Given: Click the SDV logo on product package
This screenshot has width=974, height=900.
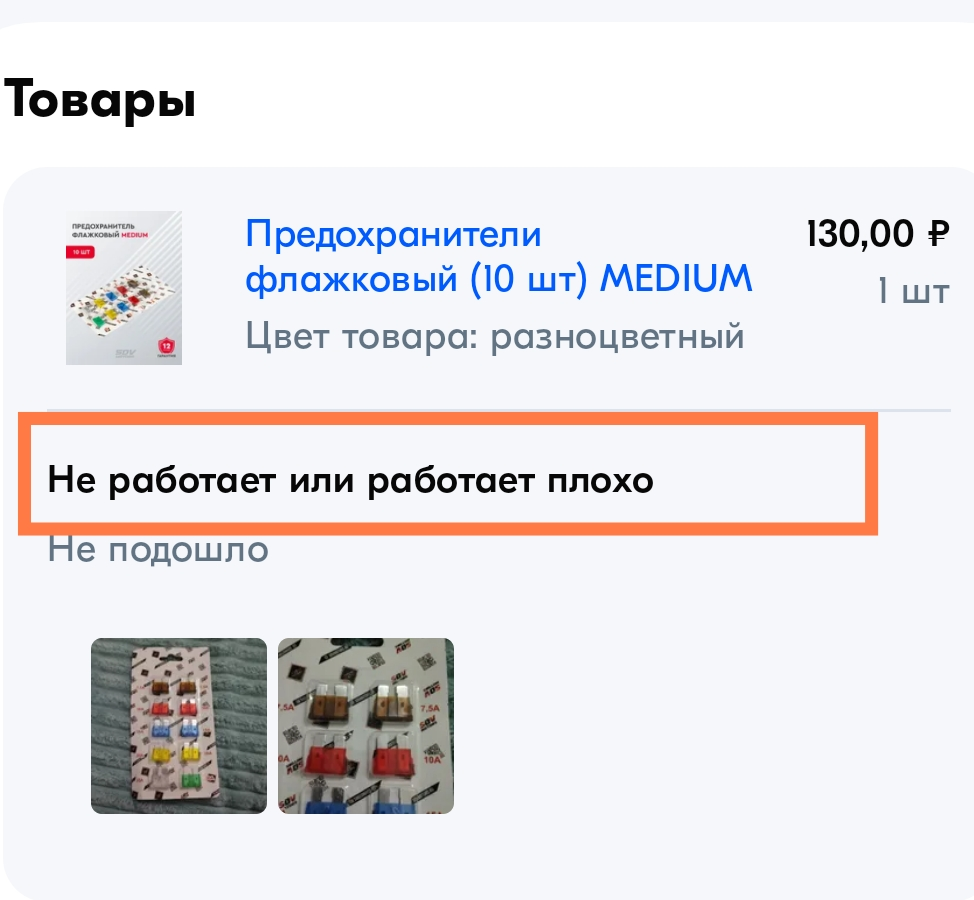Looking at the screenshot, I should [125, 353].
